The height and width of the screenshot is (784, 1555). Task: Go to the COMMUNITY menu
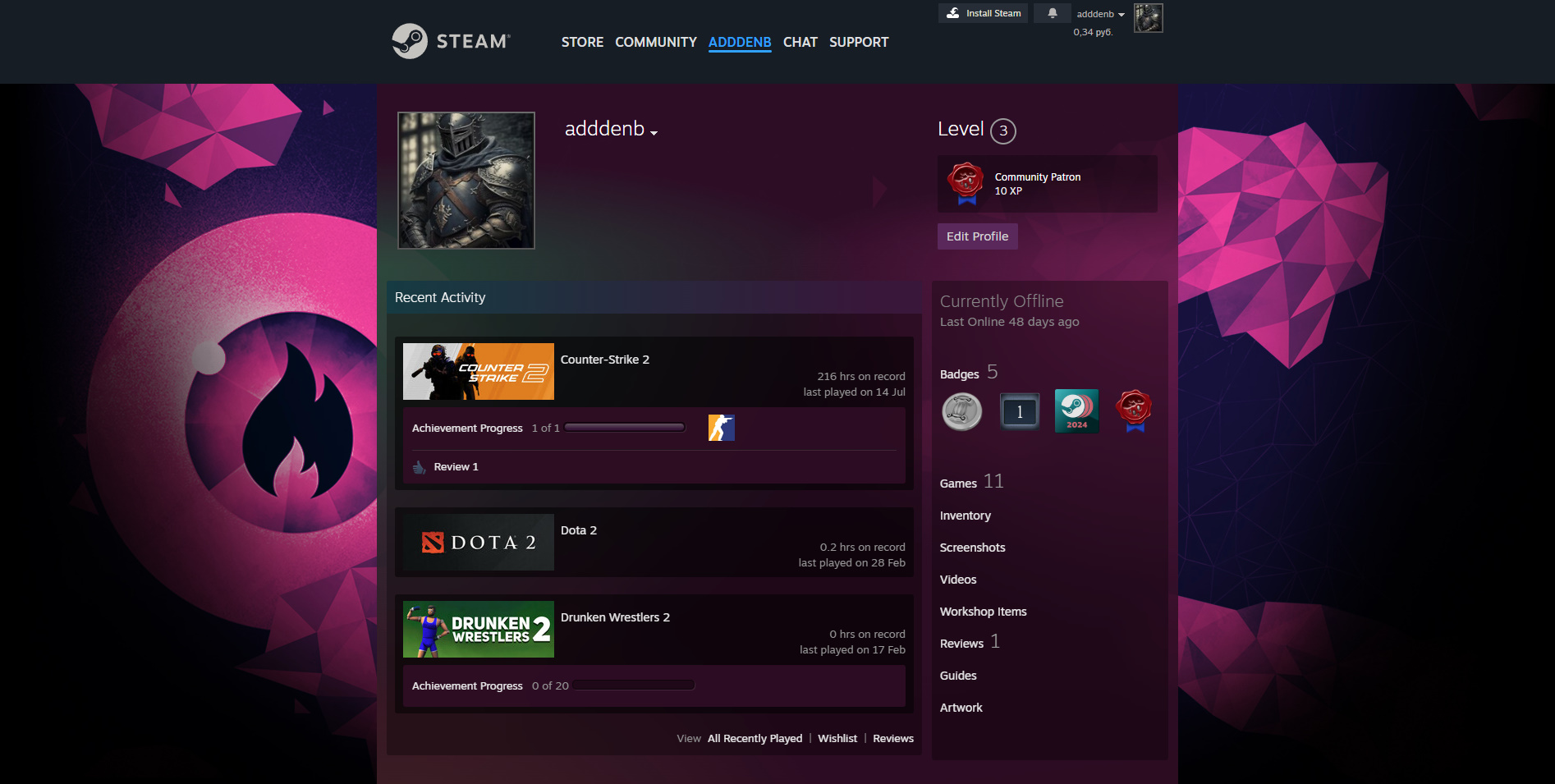pyautogui.click(x=655, y=42)
